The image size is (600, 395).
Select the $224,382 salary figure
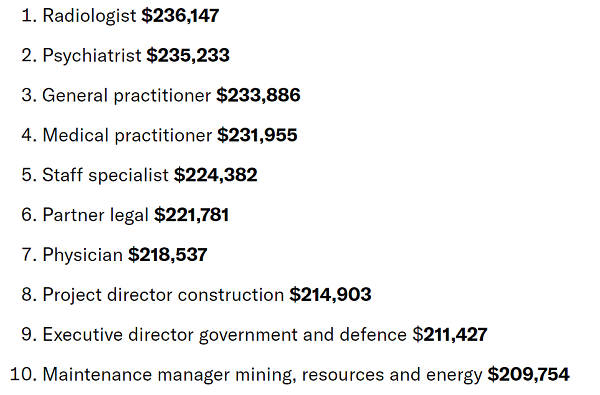tap(215, 175)
